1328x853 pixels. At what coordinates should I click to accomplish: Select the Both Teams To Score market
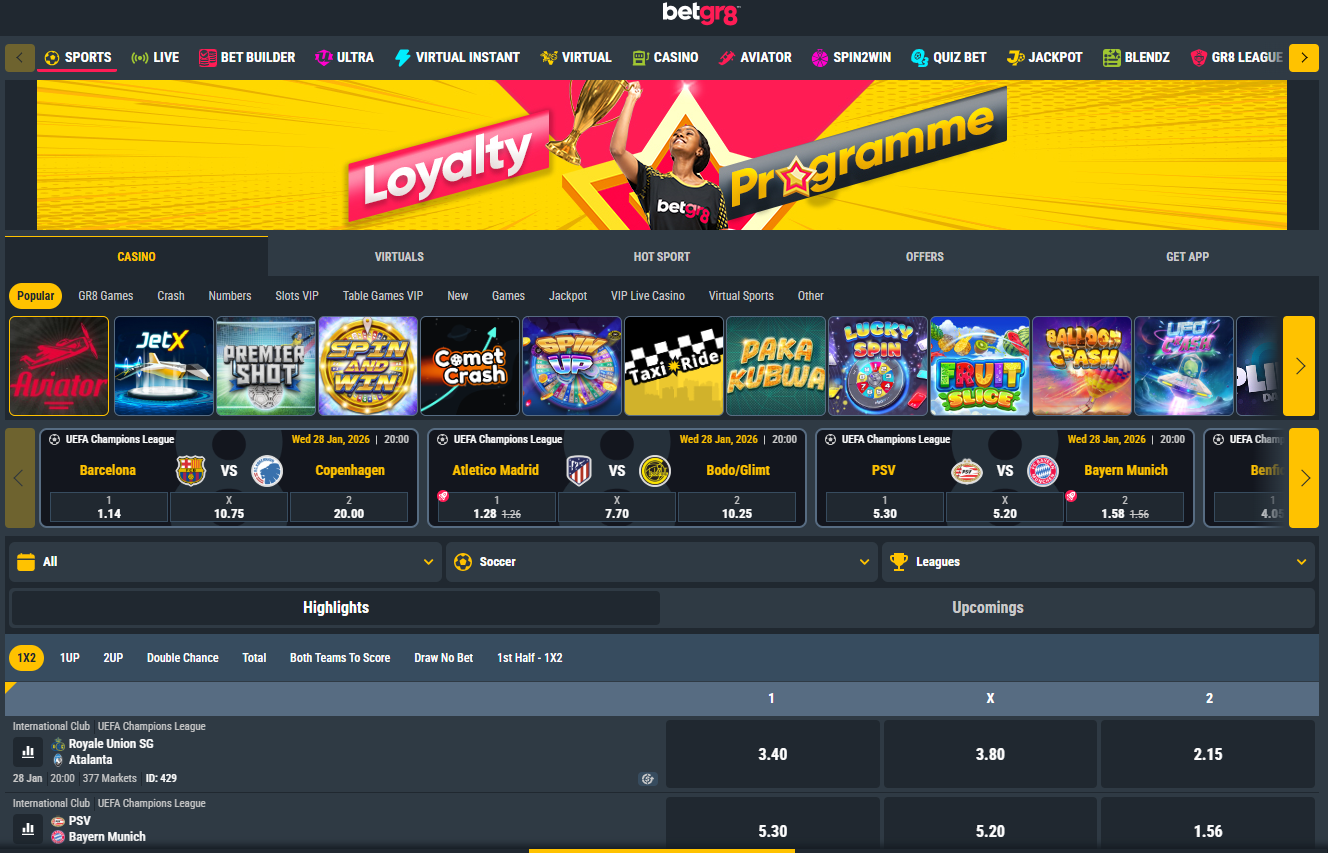coord(340,658)
